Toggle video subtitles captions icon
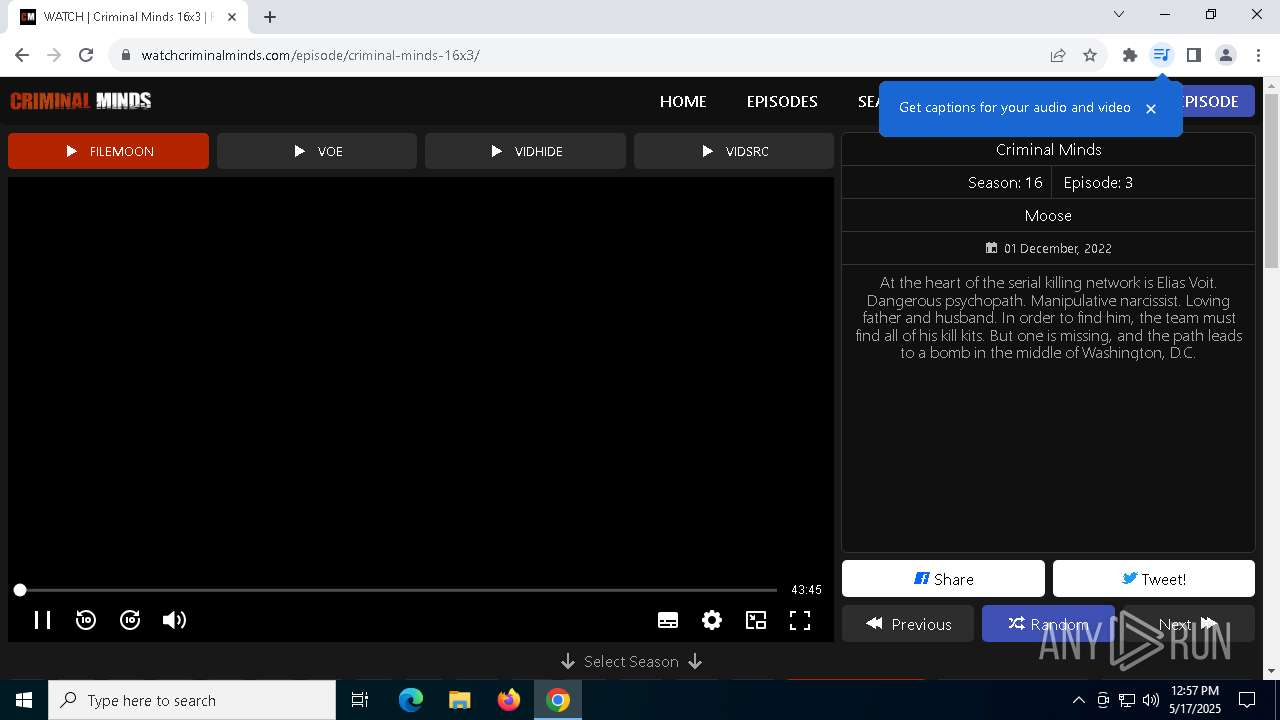The width and height of the screenshot is (1280, 720). tap(668, 620)
